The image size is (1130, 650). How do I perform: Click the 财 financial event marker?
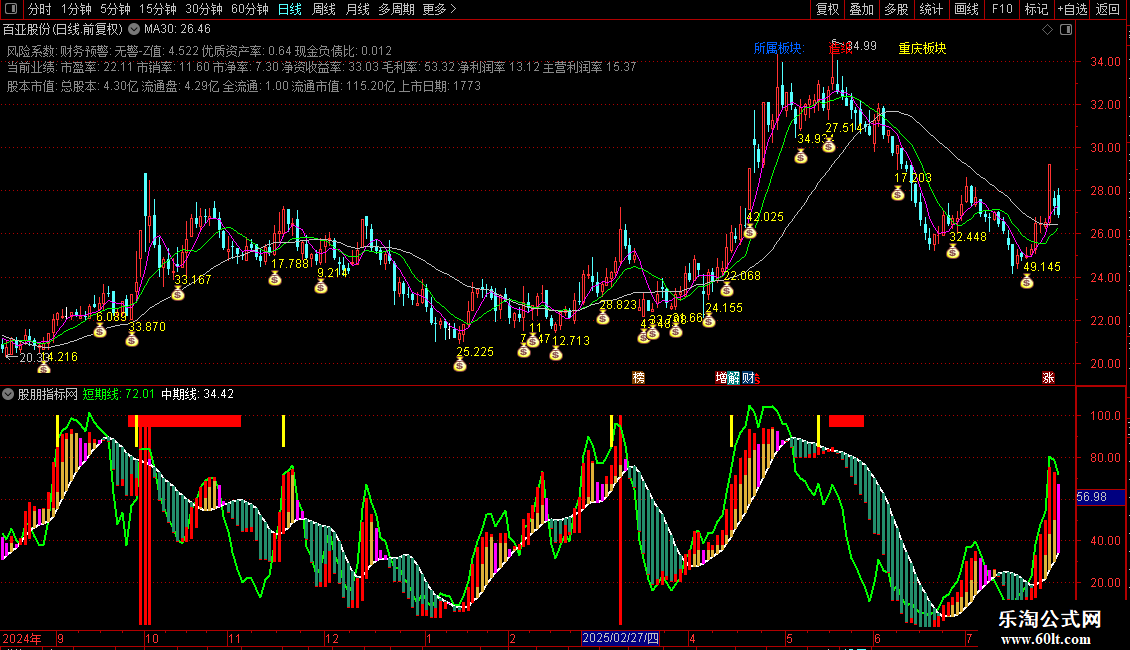click(747, 378)
